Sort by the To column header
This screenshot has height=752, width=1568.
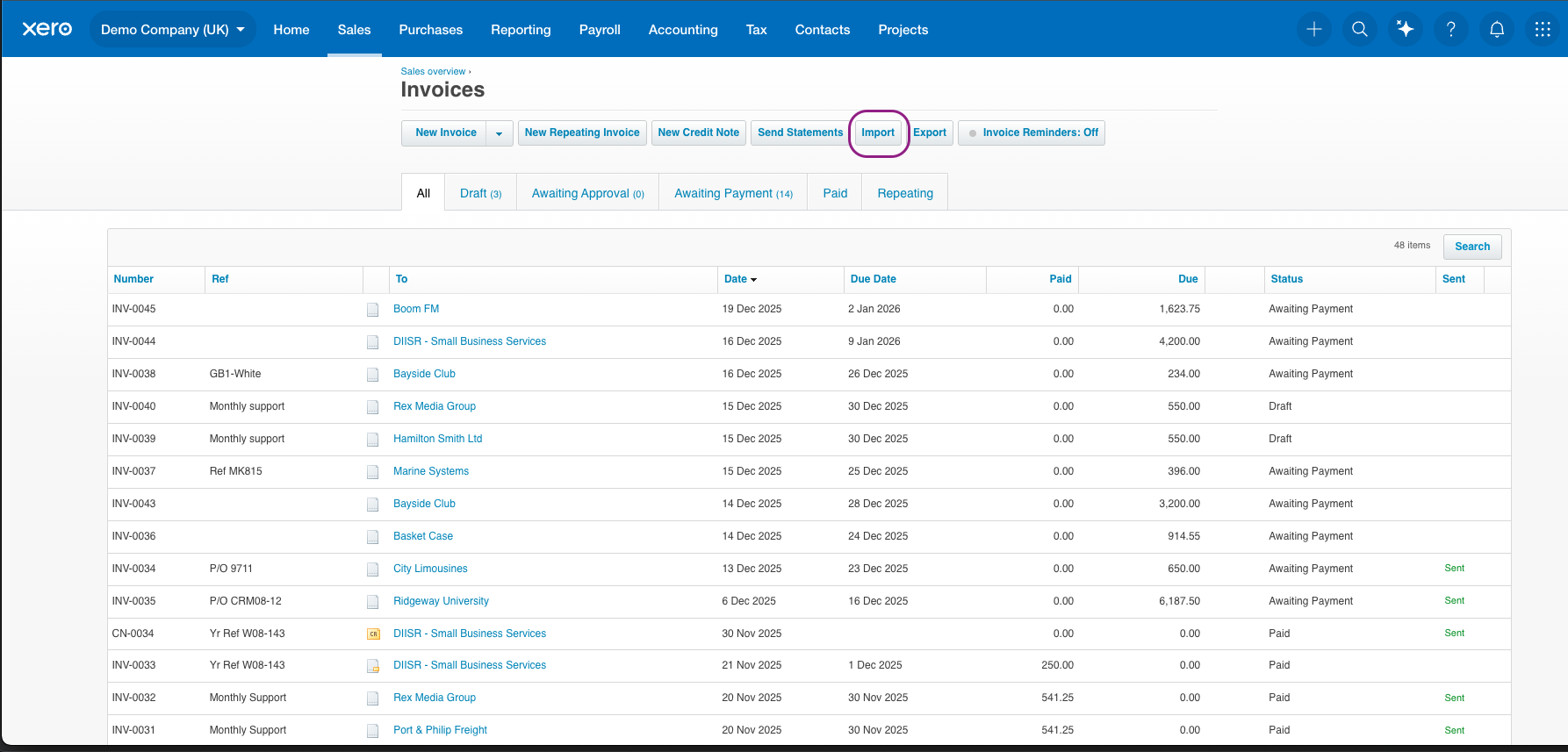click(x=401, y=279)
